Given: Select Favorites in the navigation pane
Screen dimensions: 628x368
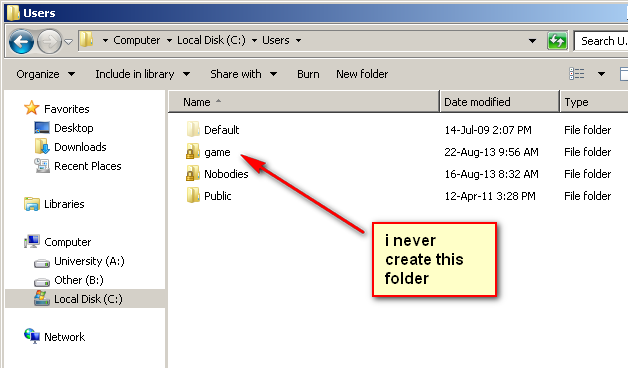Looking at the screenshot, I should coord(66,109).
